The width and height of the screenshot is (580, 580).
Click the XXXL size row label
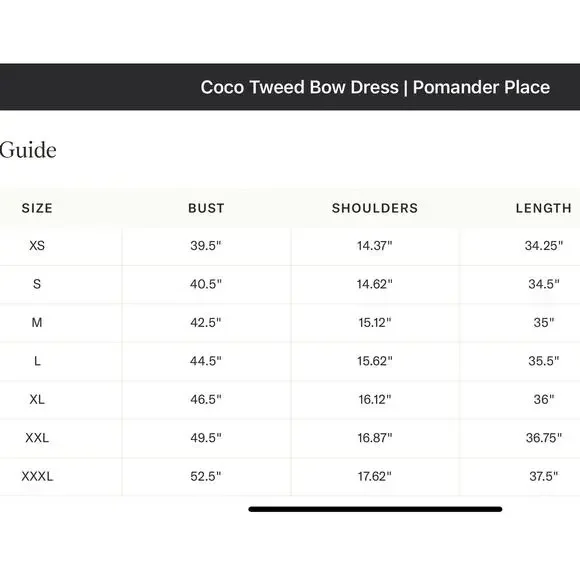37,476
